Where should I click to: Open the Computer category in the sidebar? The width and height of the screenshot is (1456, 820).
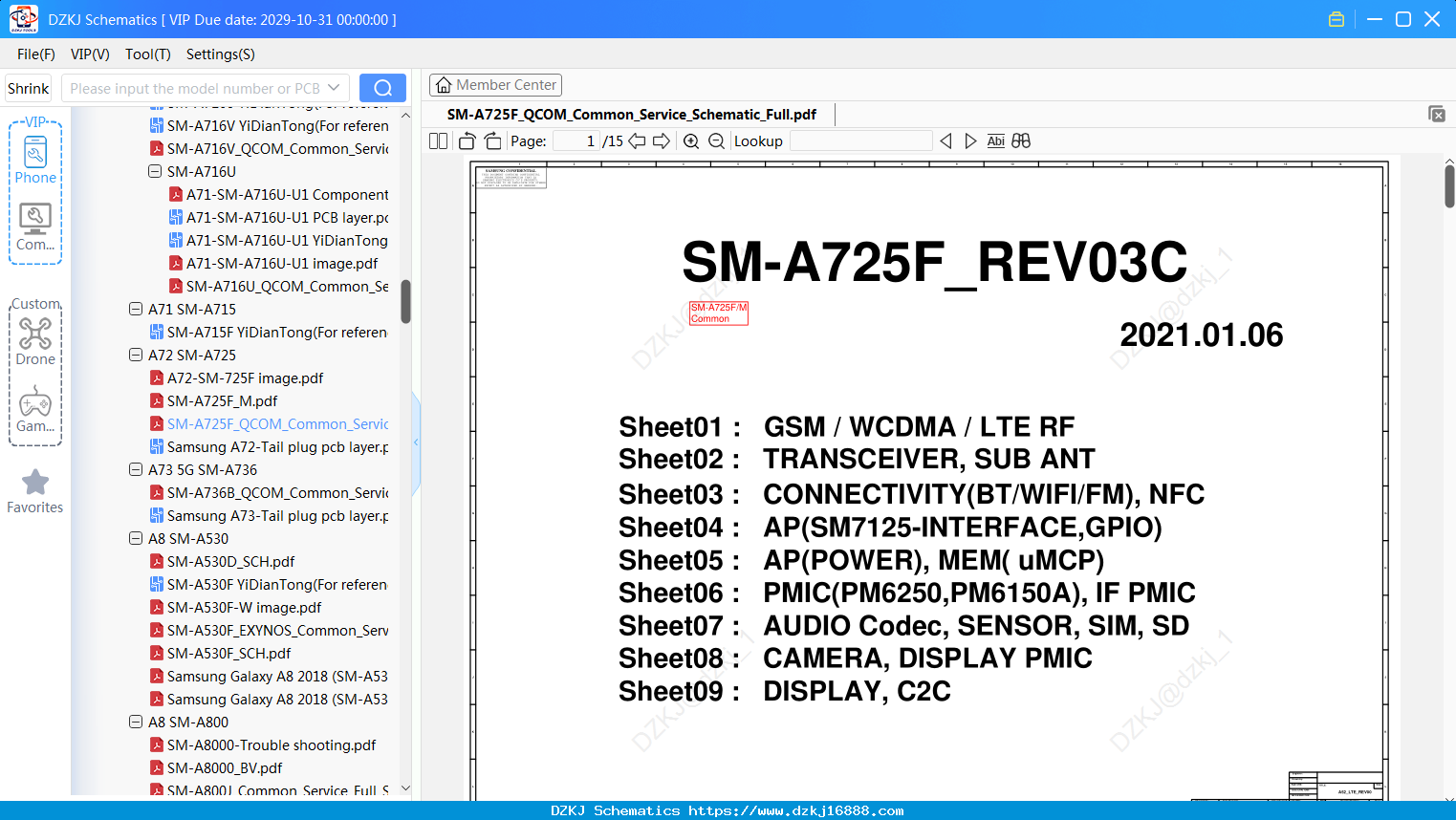[35, 227]
